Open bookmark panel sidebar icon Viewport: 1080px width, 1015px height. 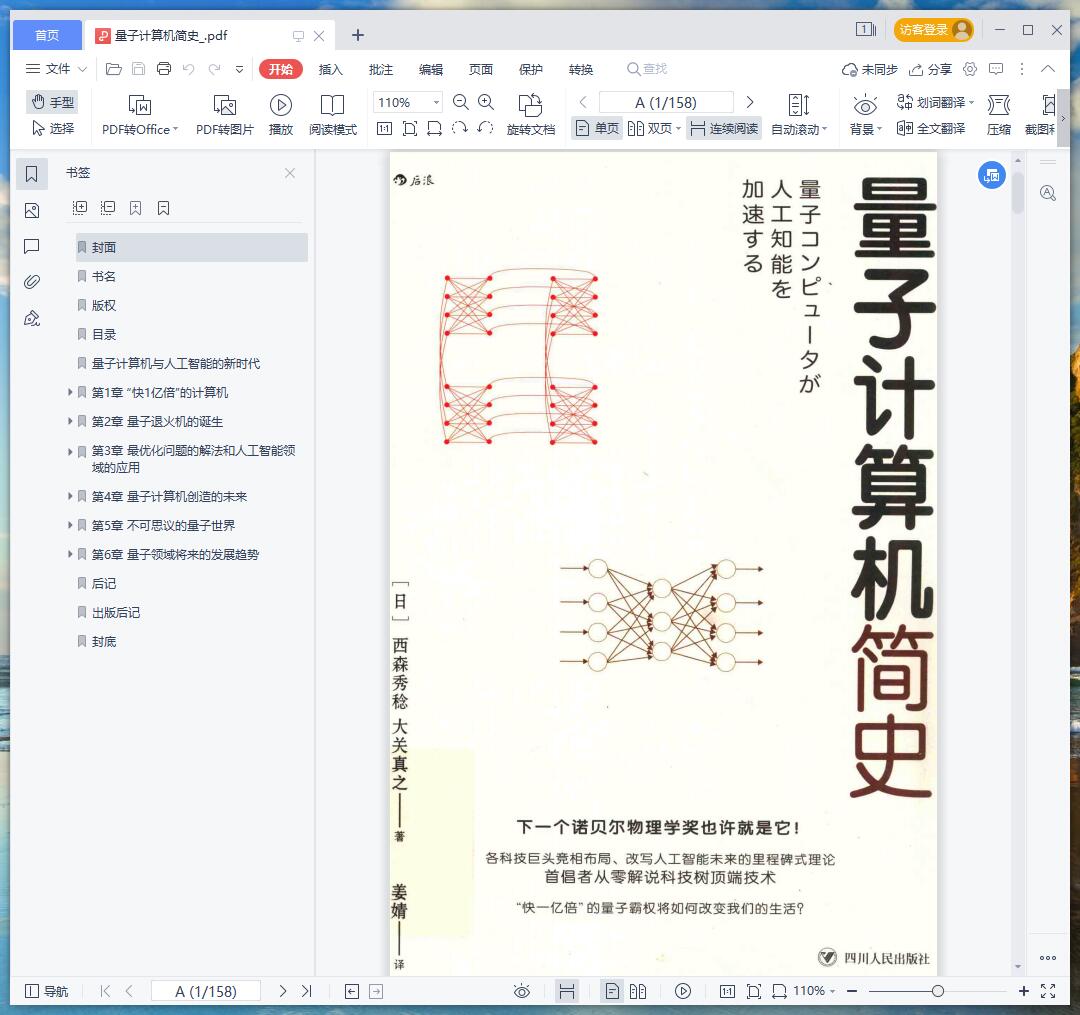[x=32, y=174]
